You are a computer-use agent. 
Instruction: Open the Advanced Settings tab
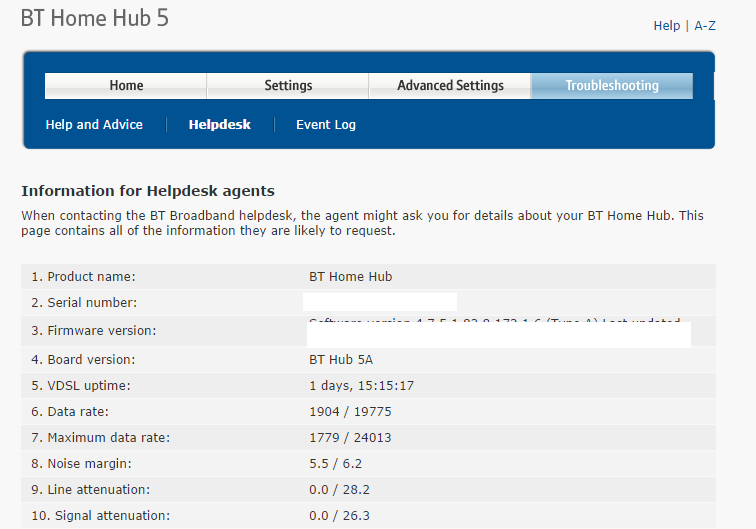coord(450,86)
